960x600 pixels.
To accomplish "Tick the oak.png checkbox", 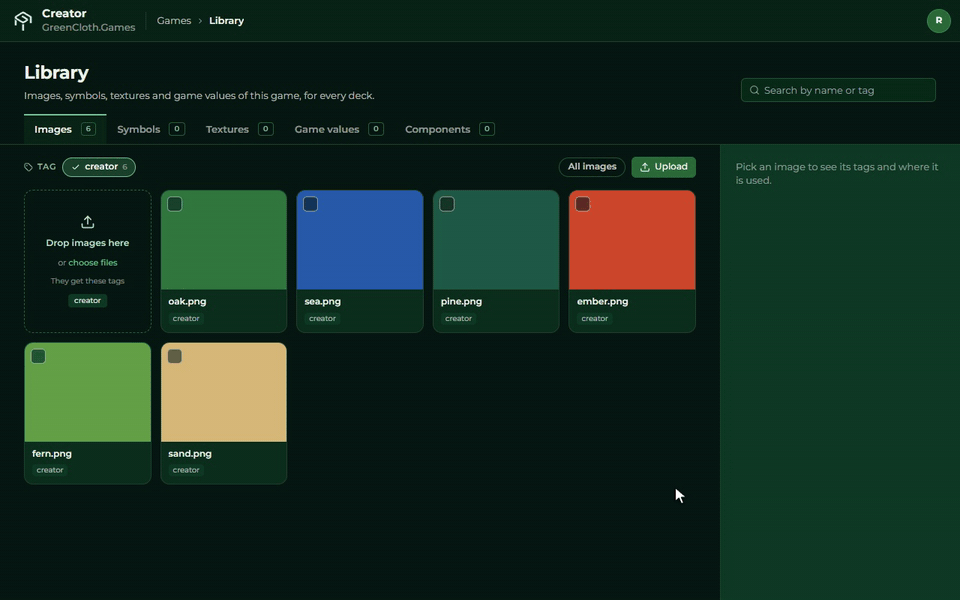I will tap(174, 204).
